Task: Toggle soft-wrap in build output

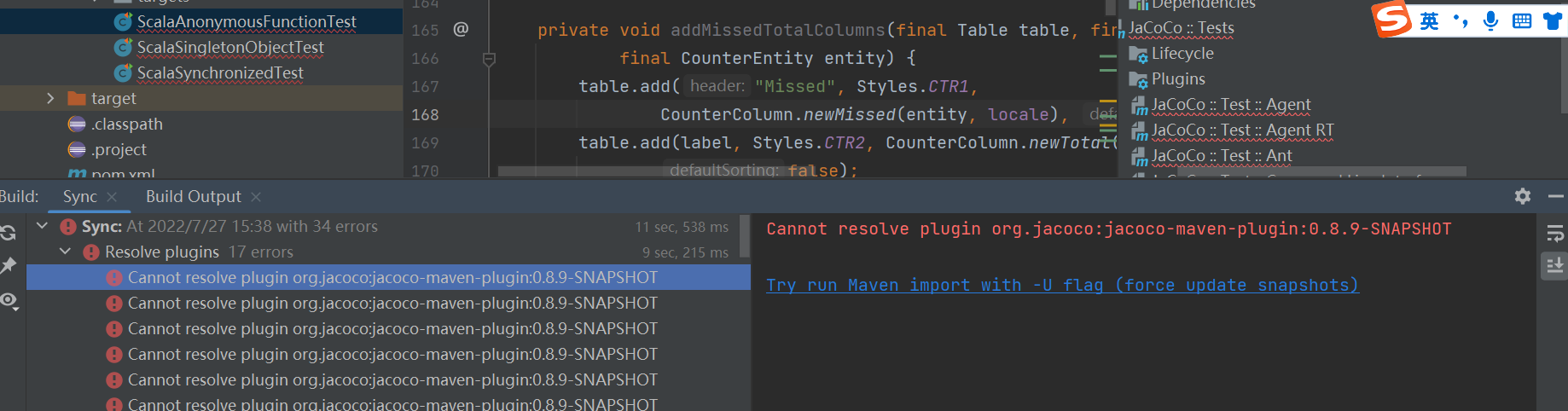Action: [1555, 233]
